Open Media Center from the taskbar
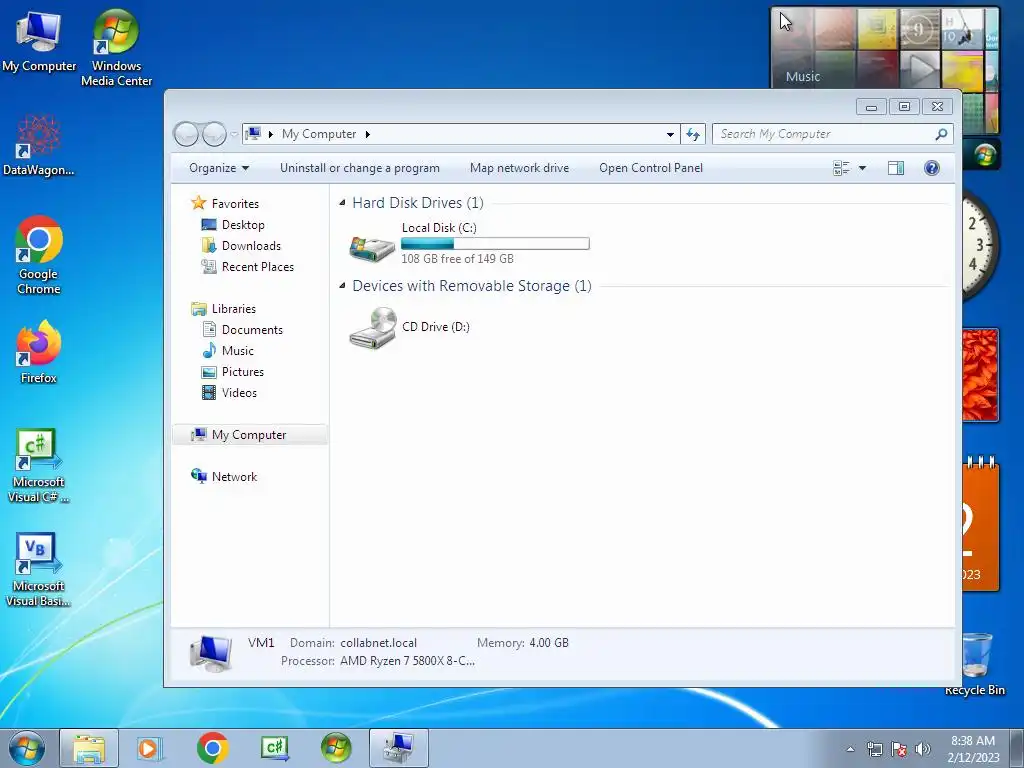Image resolution: width=1024 pixels, height=768 pixels. click(336, 748)
